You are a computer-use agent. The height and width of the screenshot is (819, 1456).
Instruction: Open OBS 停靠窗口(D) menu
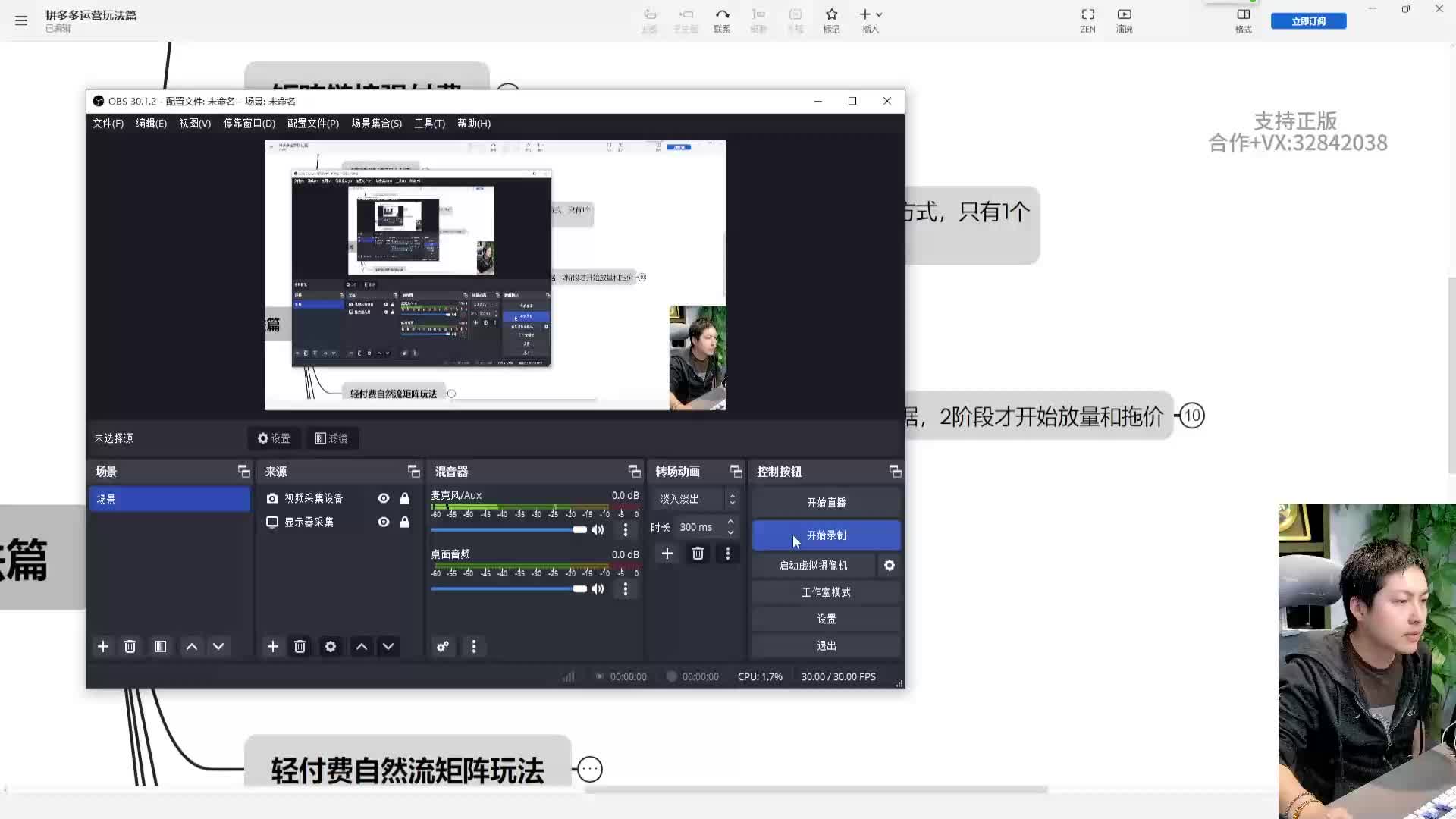click(x=249, y=124)
